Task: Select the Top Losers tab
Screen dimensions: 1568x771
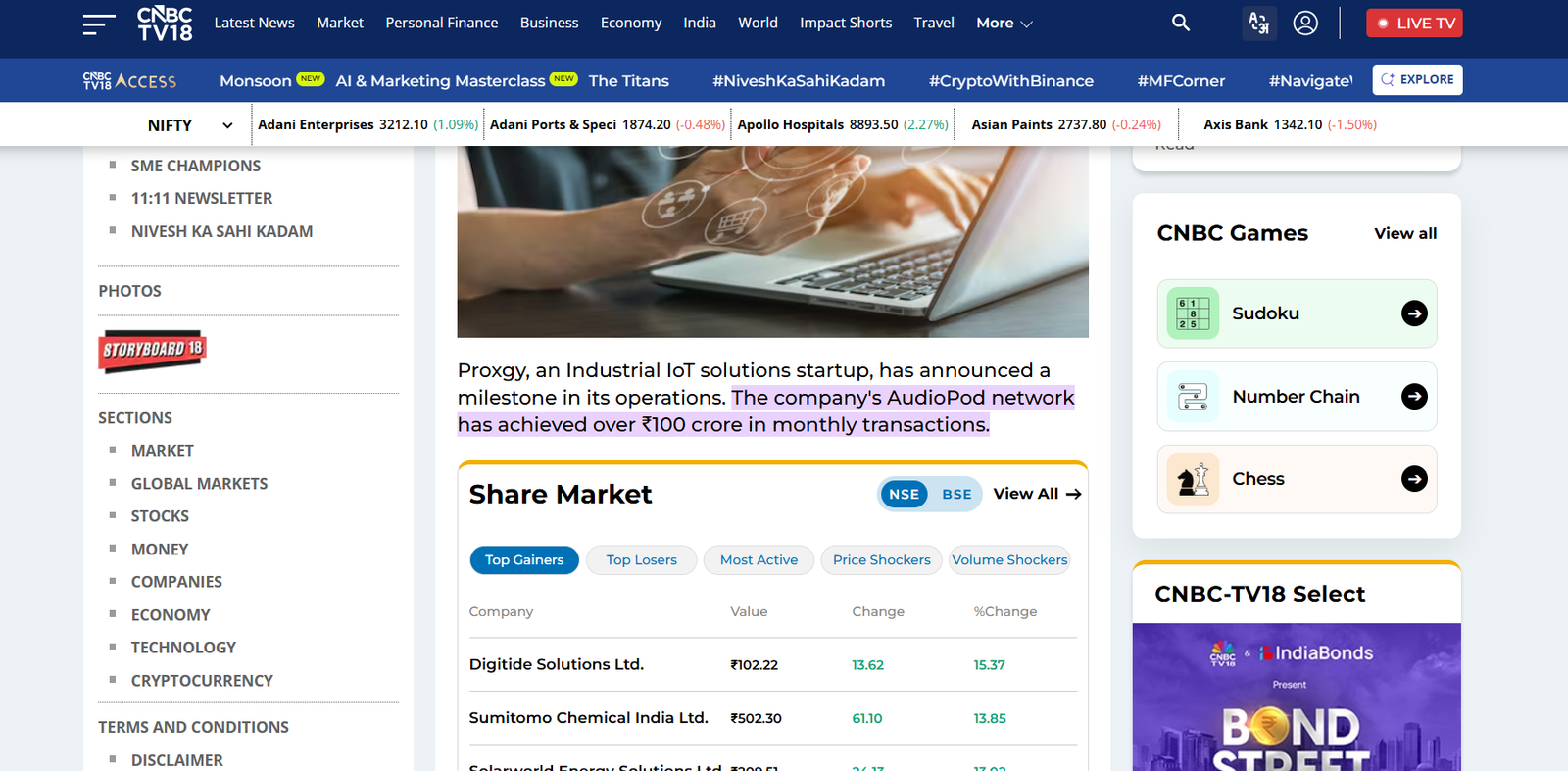Action: tap(641, 560)
